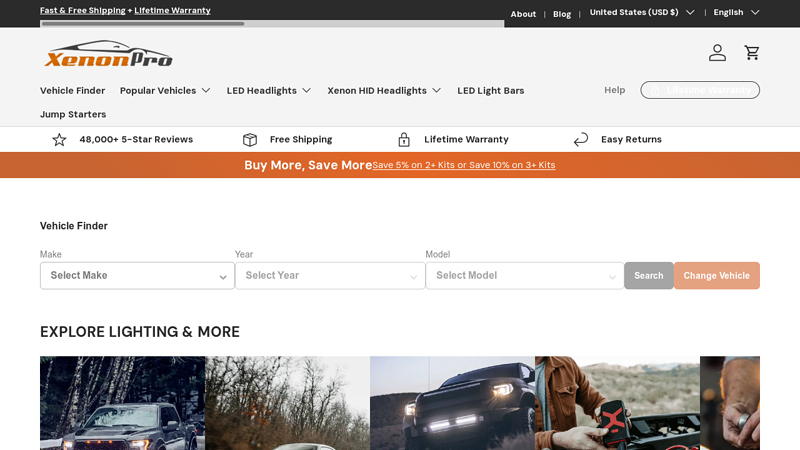Follow the Save 5% on 2+ Kits link
The width and height of the screenshot is (800, 450).
point(463,165)
